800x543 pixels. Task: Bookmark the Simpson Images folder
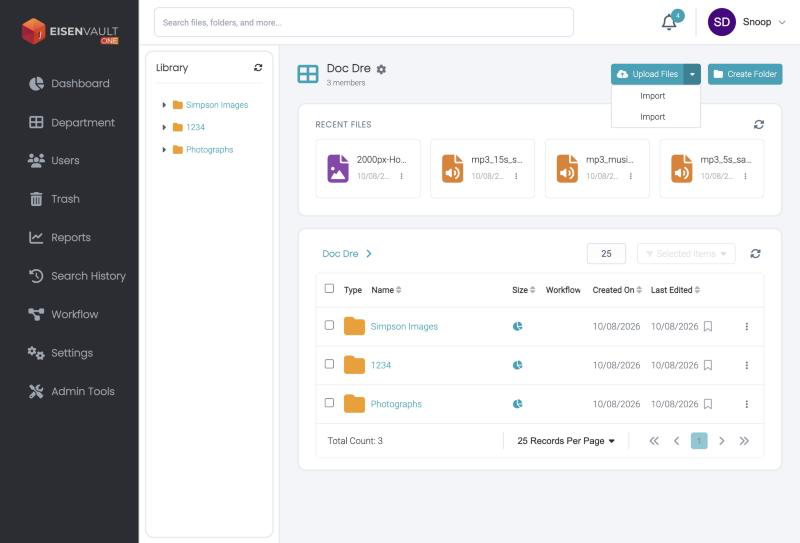point(708,327)
